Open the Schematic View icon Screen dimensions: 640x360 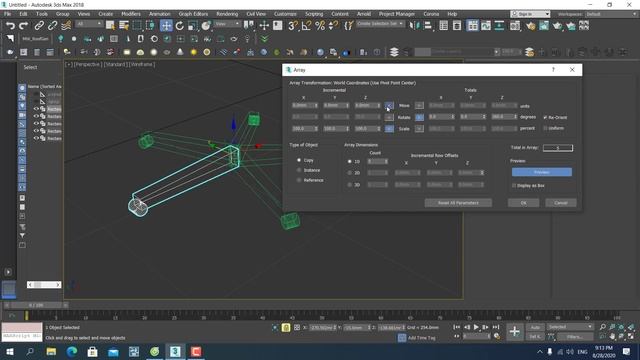[x=499, y=26]
